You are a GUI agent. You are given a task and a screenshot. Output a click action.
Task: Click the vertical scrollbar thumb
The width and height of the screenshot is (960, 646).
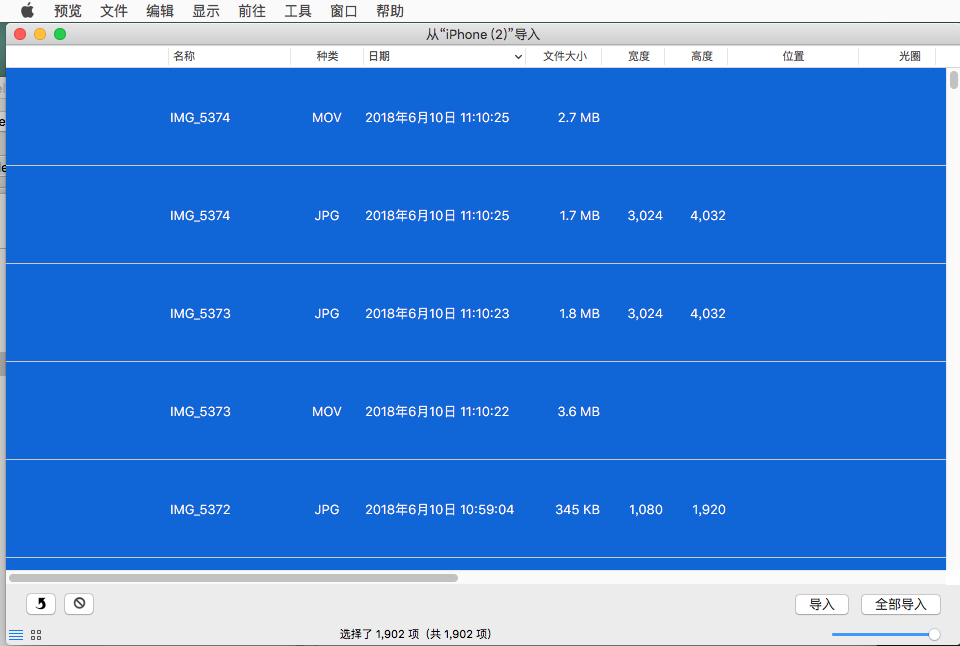954,80
